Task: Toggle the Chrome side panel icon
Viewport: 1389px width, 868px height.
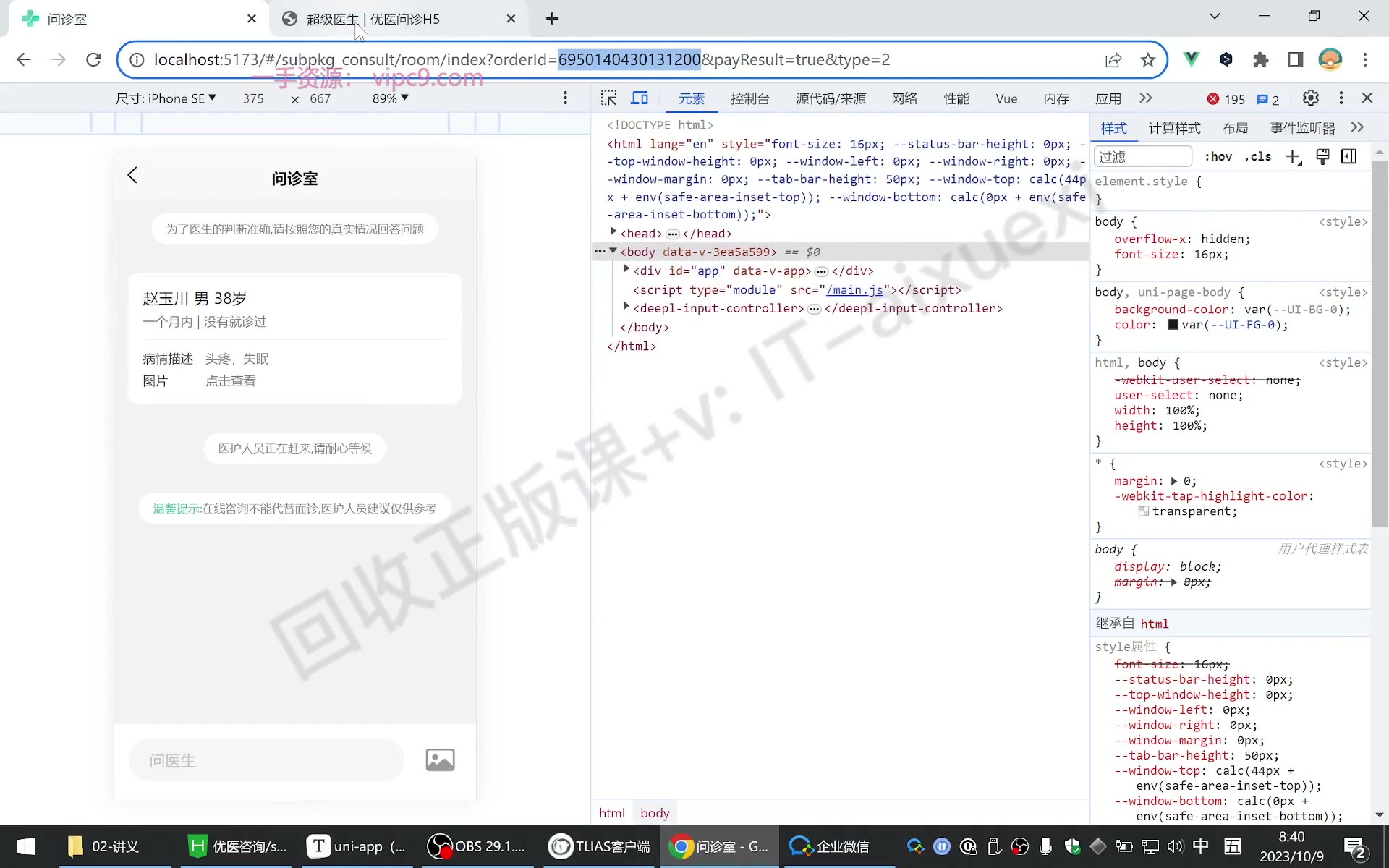Action: click(1296, 60)
